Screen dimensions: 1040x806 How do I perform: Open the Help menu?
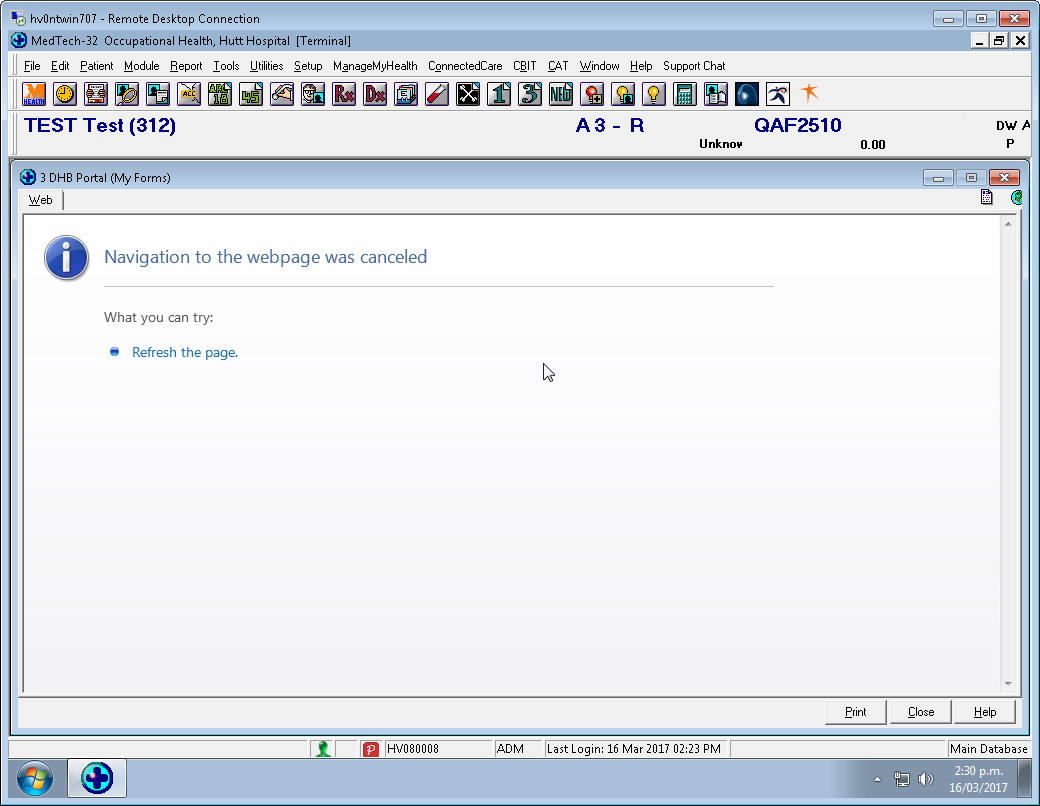[x=641, y=66]
